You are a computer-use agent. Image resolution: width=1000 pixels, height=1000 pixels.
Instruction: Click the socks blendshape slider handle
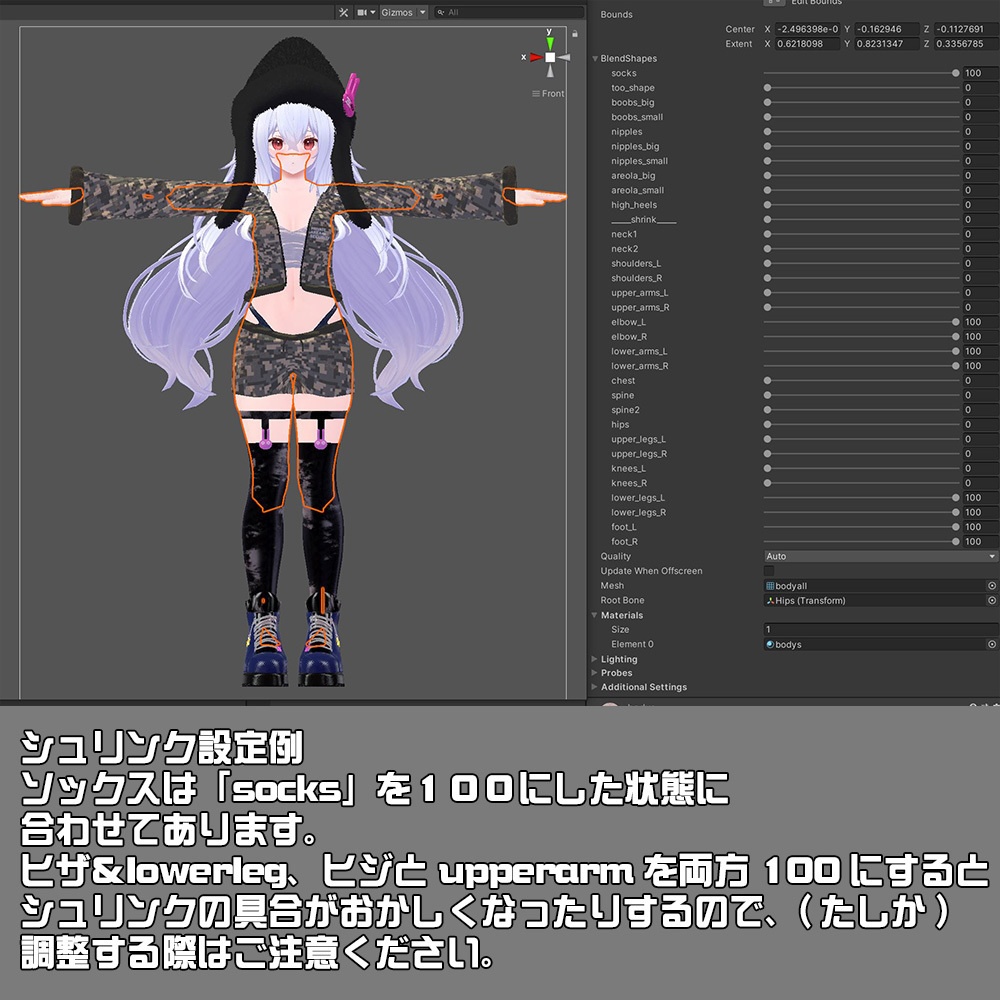point(955,73)
